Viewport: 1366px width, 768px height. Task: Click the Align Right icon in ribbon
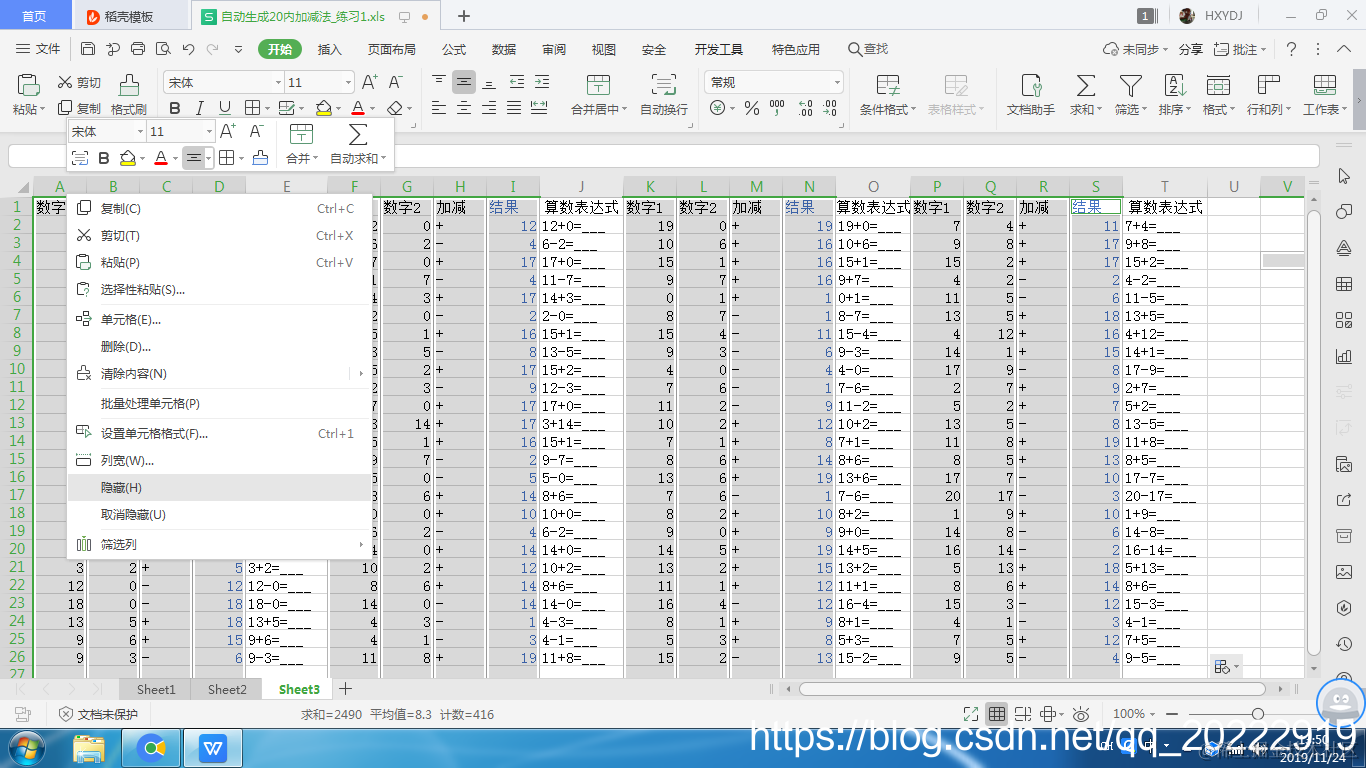(x=490, y=108)
